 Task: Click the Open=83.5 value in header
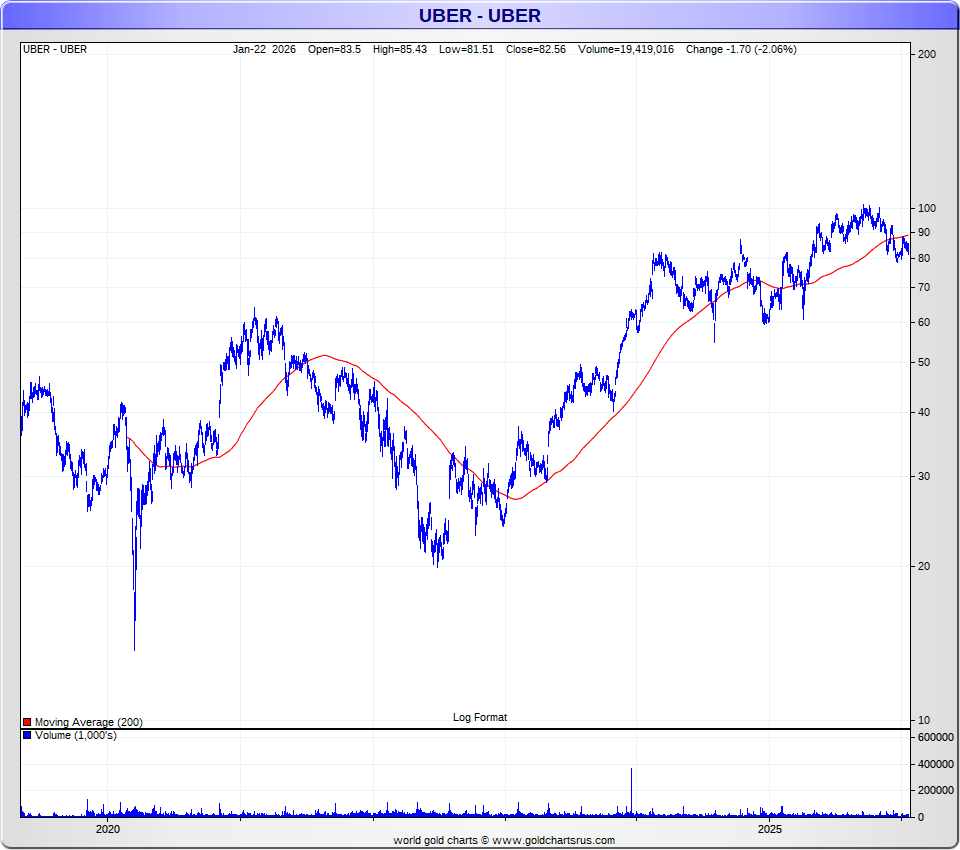point(334,50)
